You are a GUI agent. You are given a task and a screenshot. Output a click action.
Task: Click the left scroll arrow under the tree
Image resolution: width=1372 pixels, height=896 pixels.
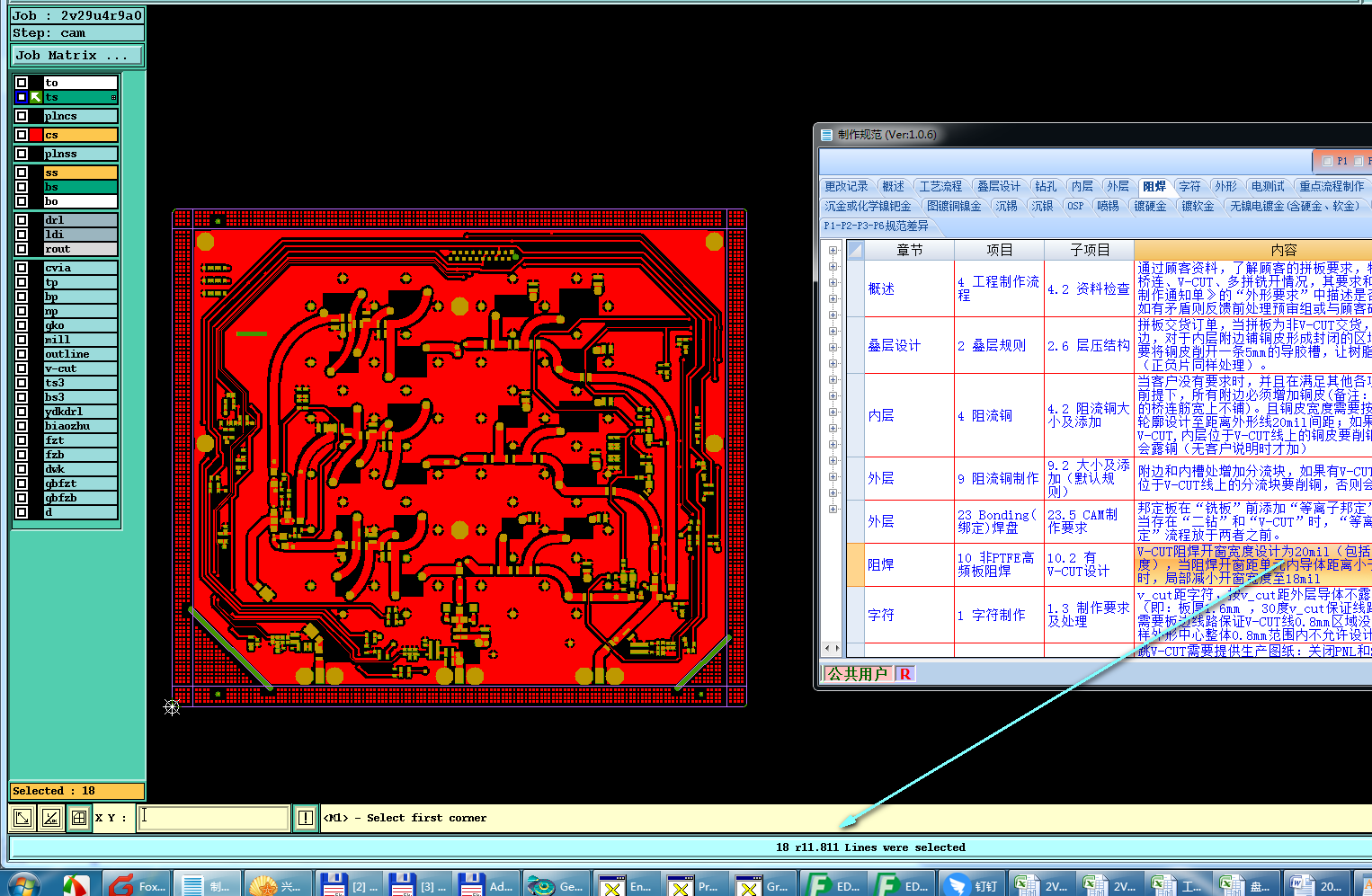(x=827, y=648)
